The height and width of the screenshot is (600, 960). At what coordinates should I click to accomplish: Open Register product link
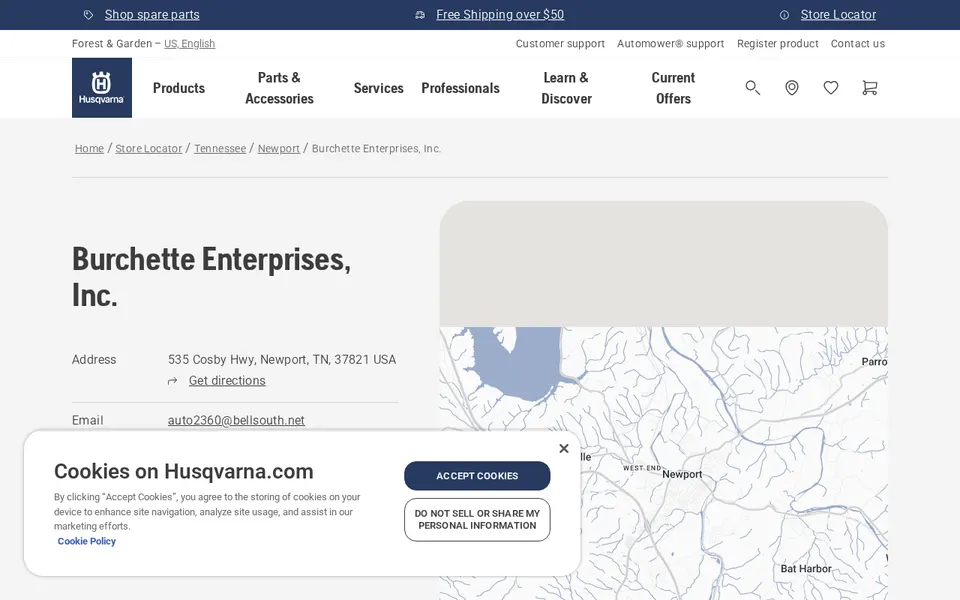click(778, 43)
